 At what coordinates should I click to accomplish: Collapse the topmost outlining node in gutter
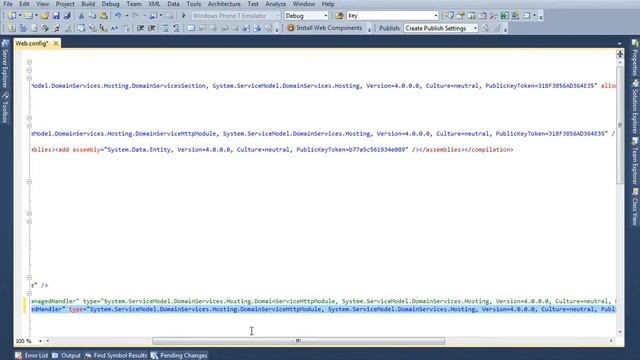29,62
